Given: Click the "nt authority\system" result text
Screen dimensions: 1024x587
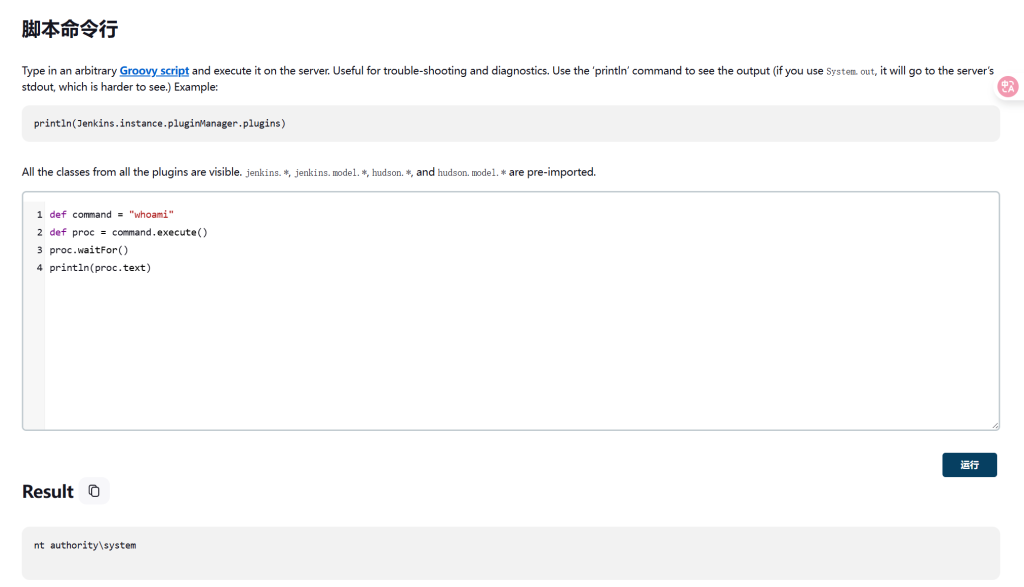Looking at the screenshot, I should 85,545.
